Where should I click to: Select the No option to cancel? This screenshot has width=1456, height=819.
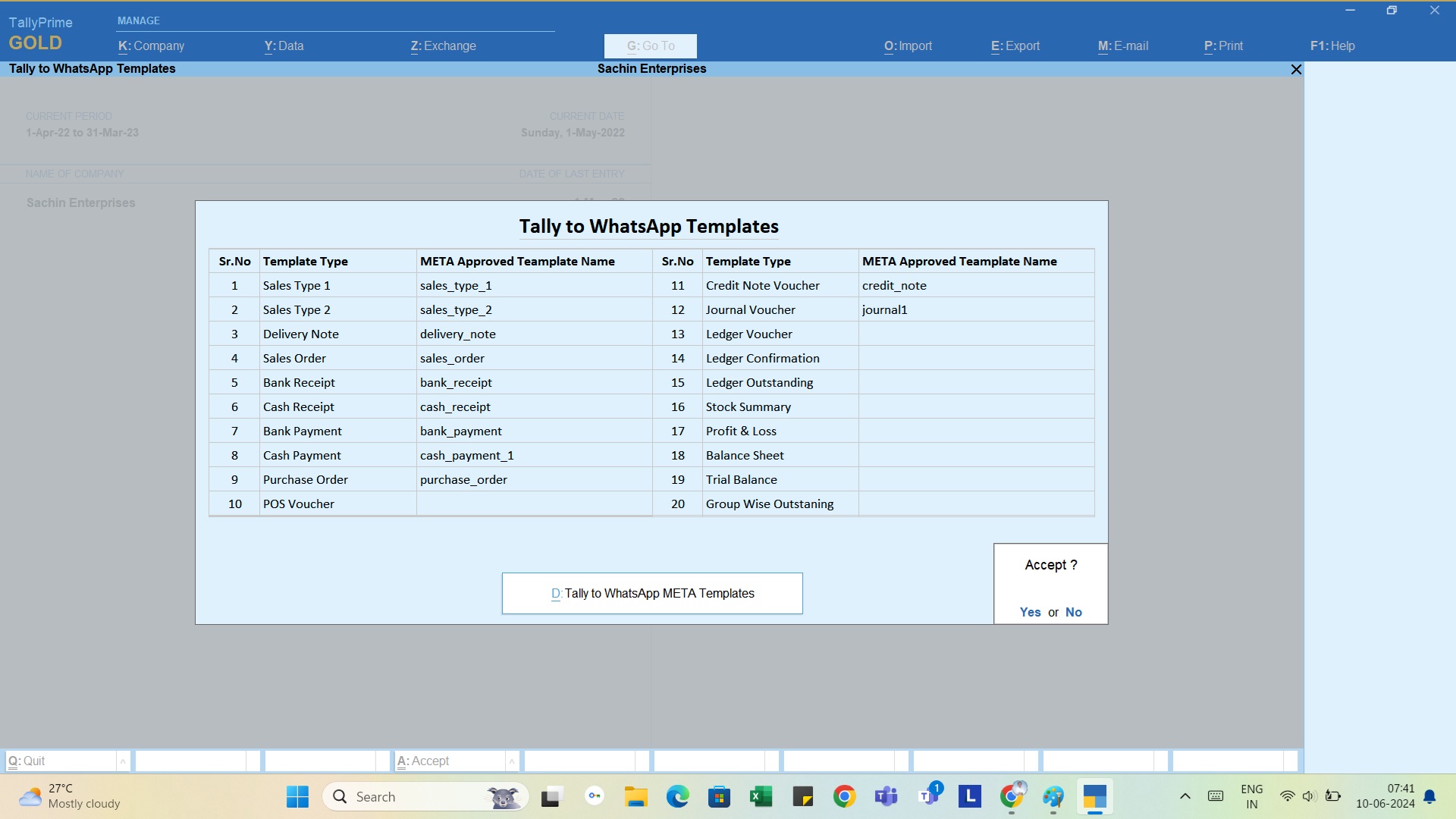[1073, 612]
